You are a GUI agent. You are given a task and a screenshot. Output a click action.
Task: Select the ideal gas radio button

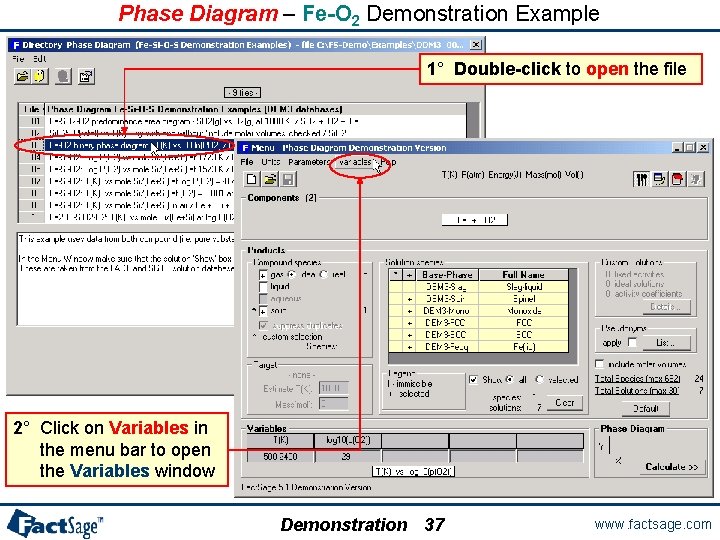coord(292,274)
